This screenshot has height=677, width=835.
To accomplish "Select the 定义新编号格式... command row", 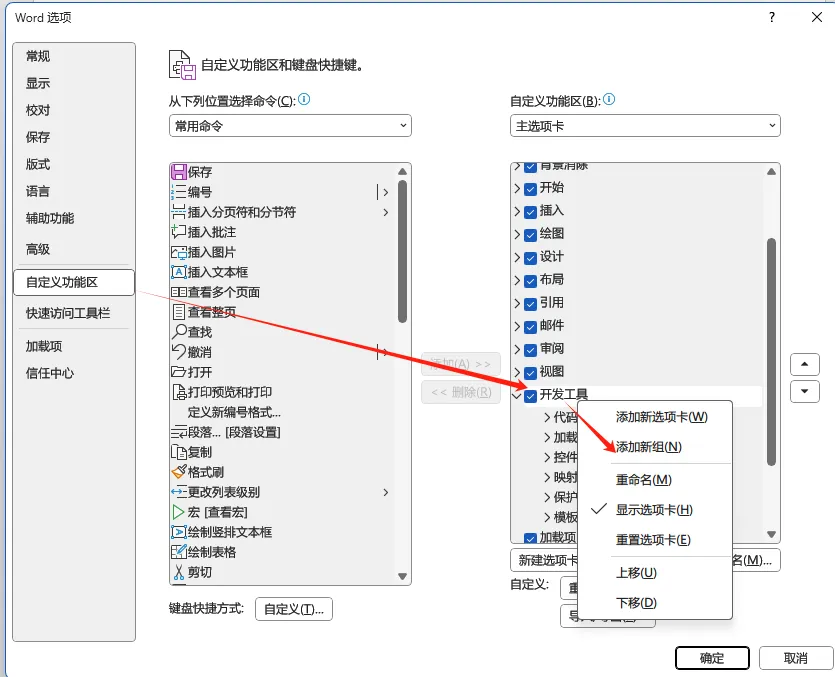I will click(282, 412).
